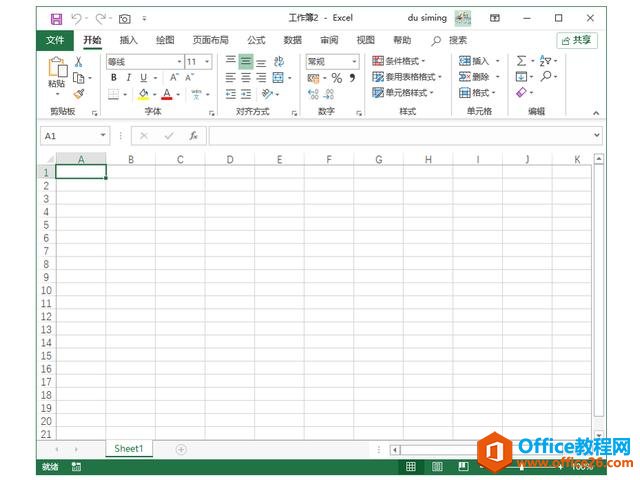640x480 pixels.
Task: Click increase indent icon
Action: 246,94
